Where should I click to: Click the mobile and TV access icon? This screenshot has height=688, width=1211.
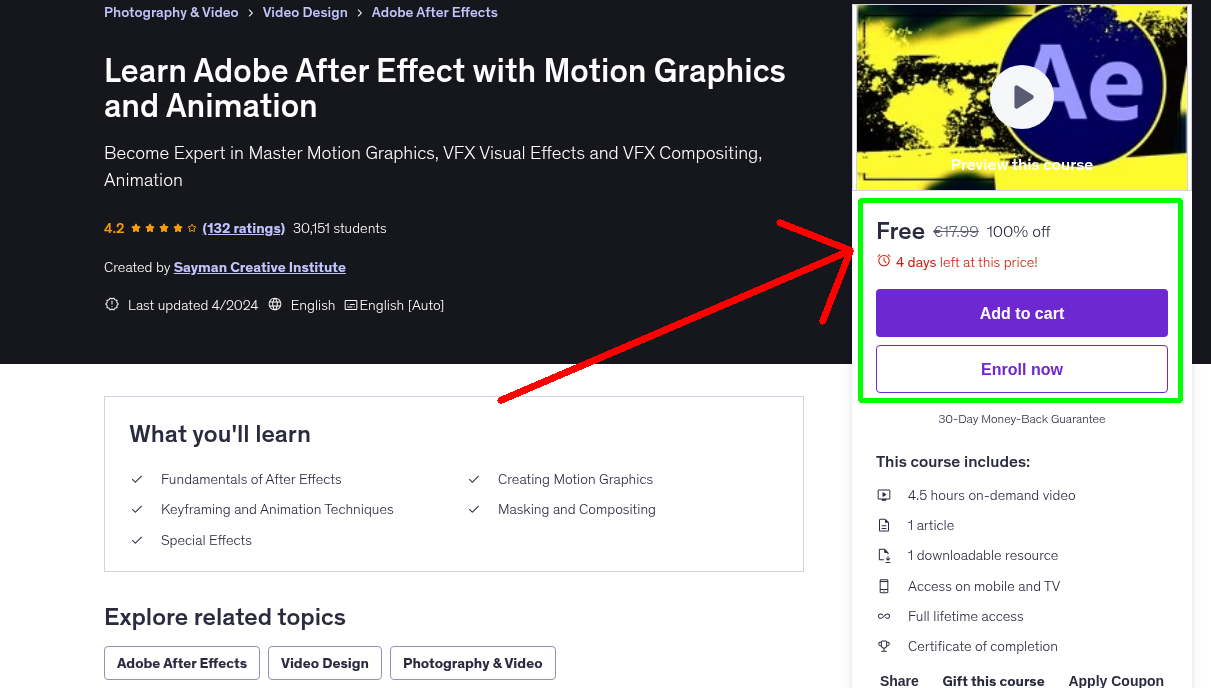884,586
